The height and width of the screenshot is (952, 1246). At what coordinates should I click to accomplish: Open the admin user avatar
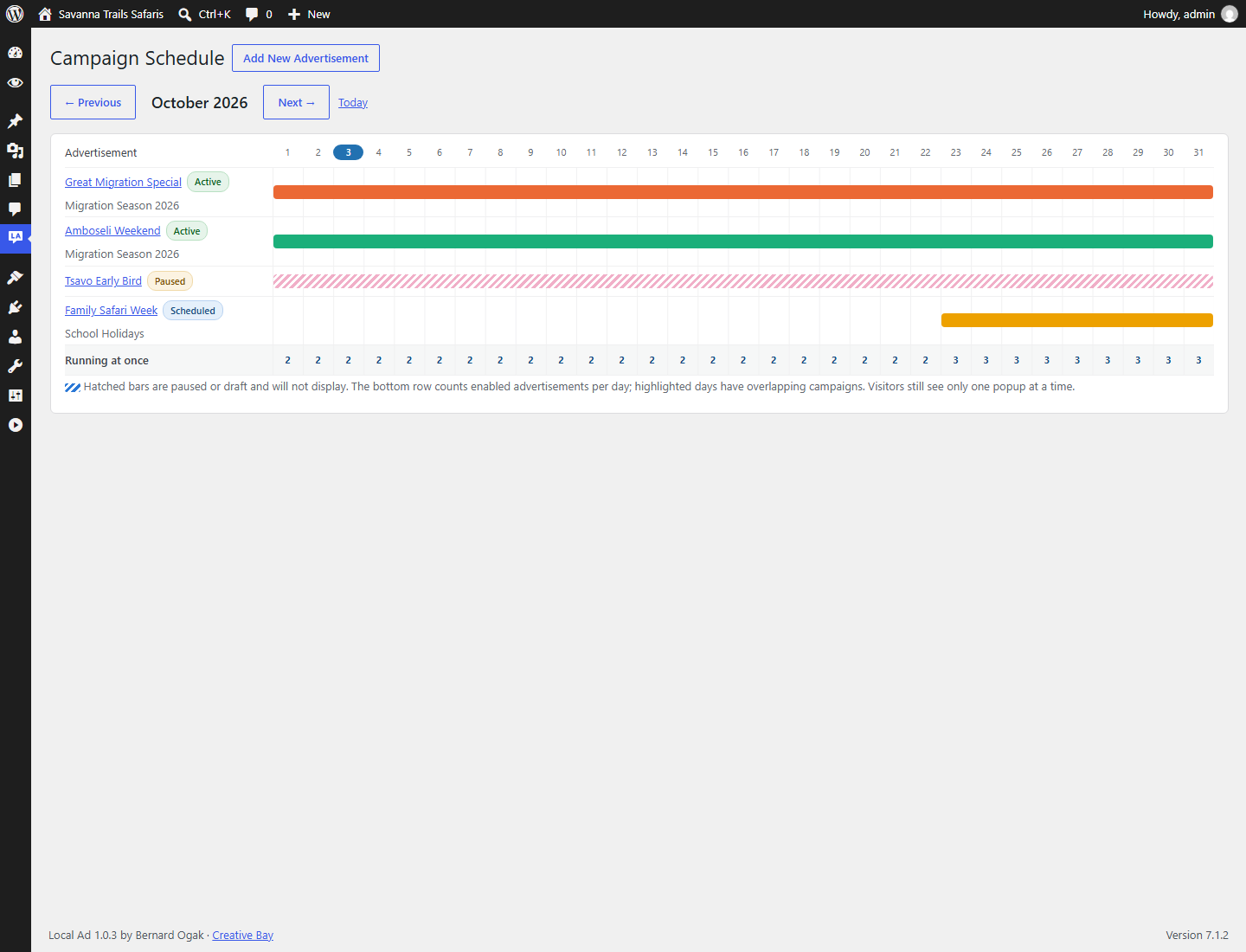(1230, 14)
